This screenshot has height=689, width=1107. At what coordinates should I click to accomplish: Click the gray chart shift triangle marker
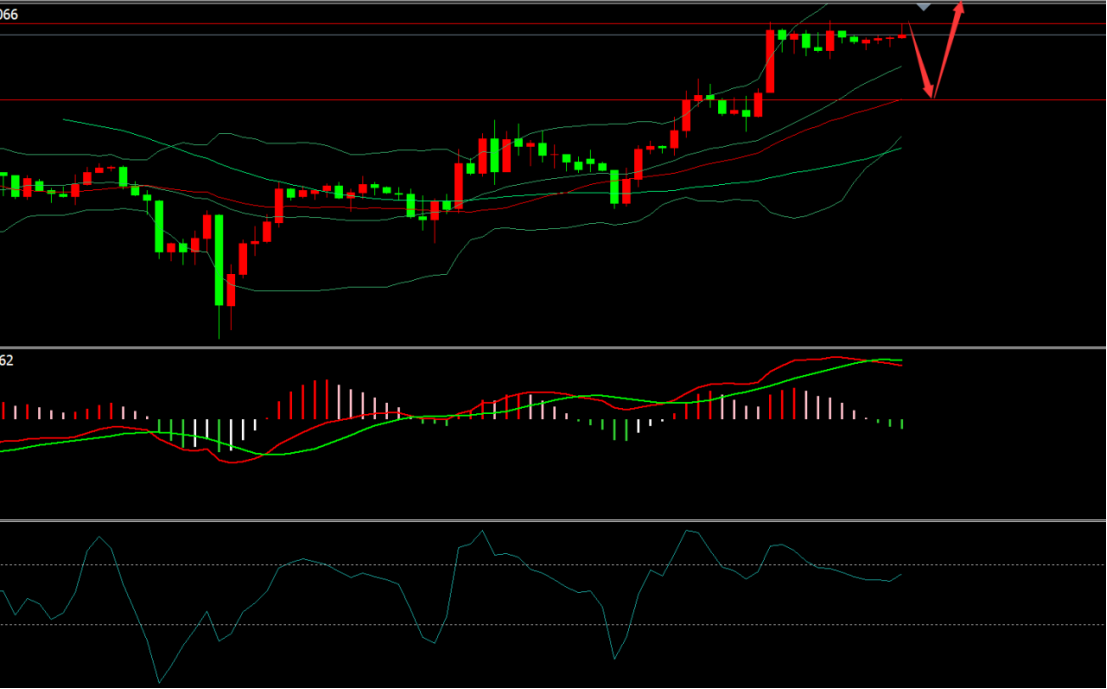pyautogui.click(x=923, y=7)
